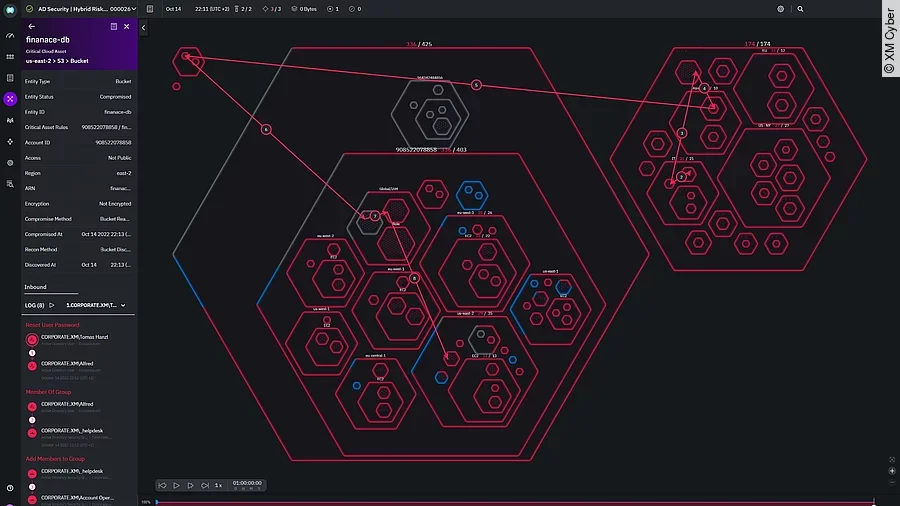Close the finanace-db details panel

click(126, 27)
